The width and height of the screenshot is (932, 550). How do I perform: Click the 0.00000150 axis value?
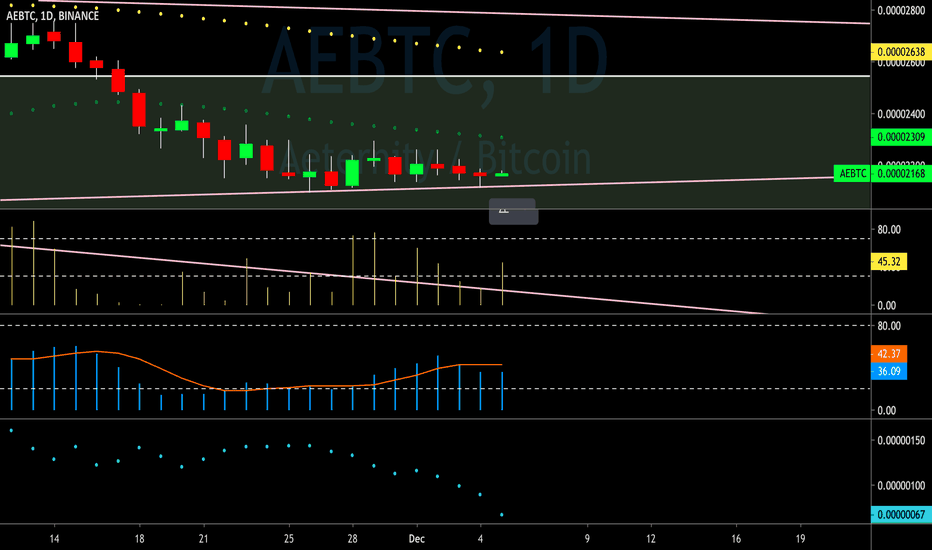901,441
